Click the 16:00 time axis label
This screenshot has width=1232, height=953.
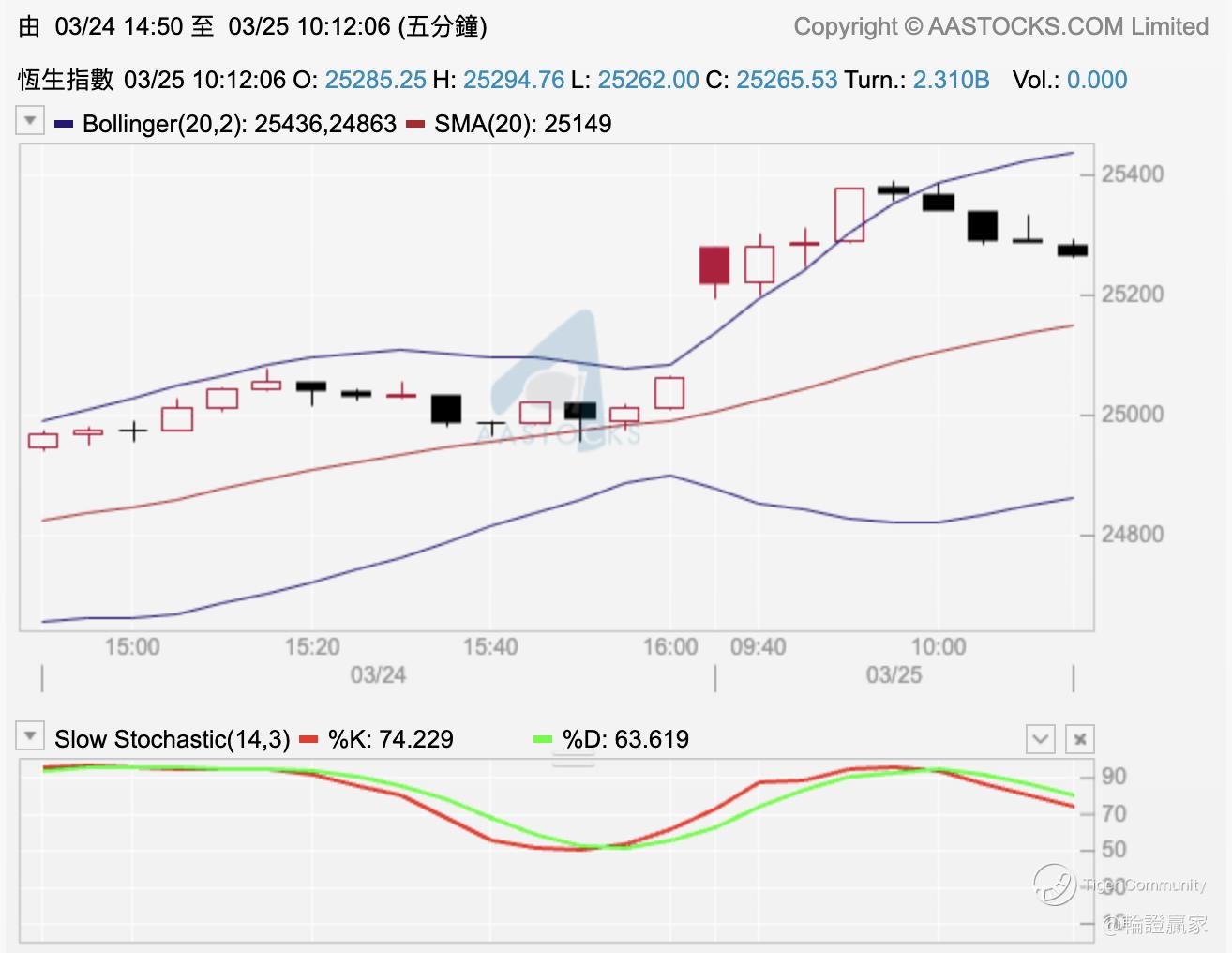click(670, 647)
